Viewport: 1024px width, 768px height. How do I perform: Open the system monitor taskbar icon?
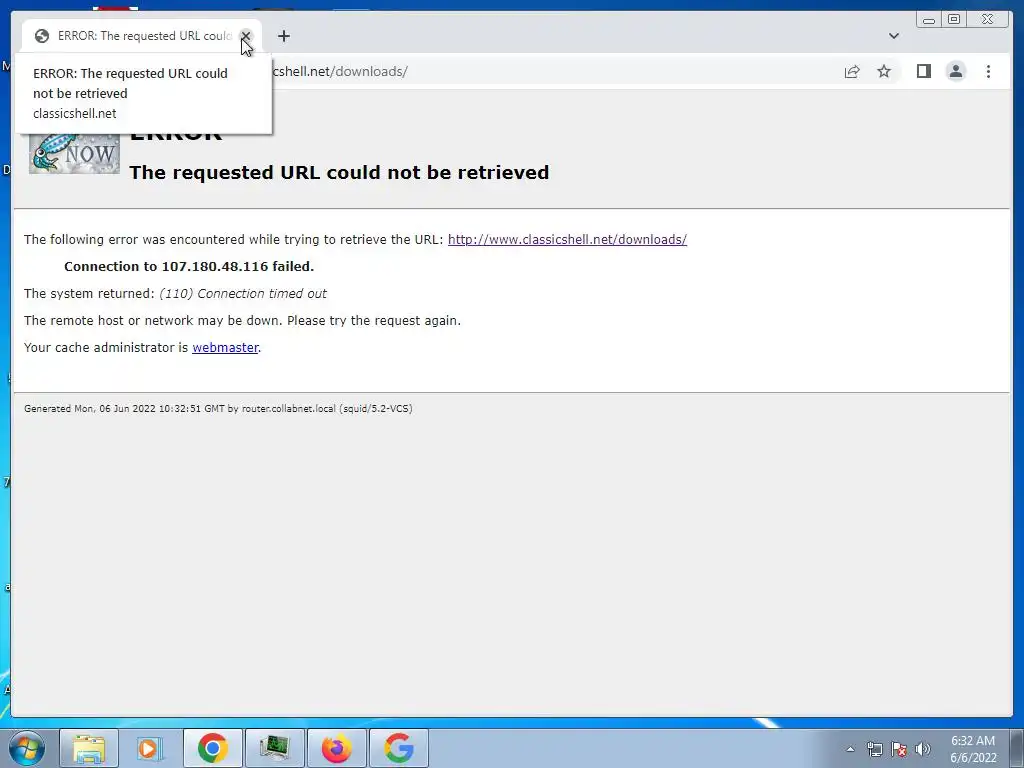(x=275, y=748)
